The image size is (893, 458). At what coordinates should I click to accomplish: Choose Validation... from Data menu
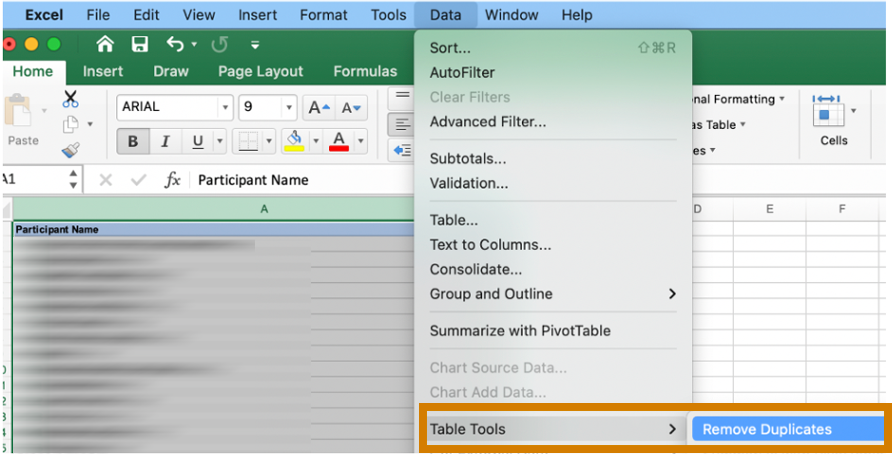(x=553, y=183)
